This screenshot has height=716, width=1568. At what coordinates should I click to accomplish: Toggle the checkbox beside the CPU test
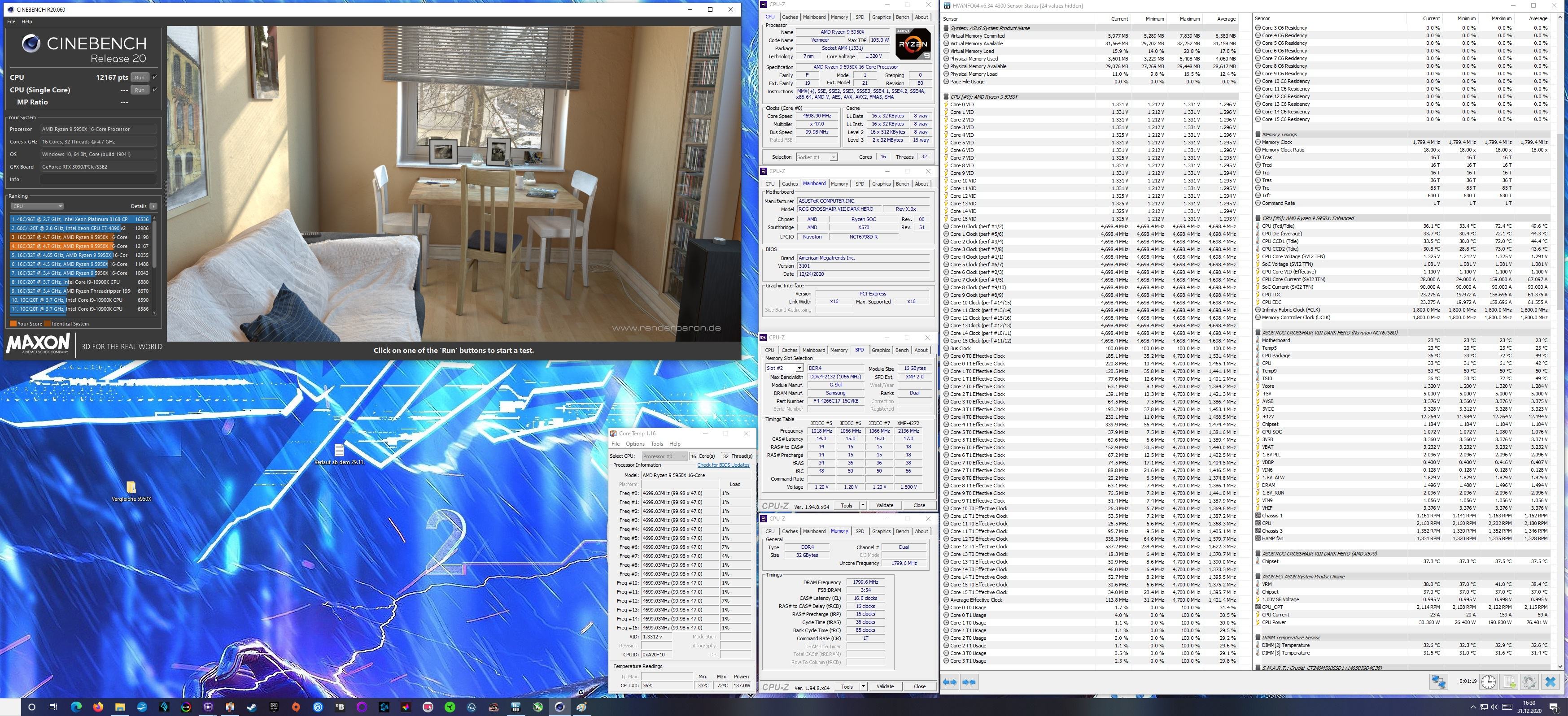(155, 77)
